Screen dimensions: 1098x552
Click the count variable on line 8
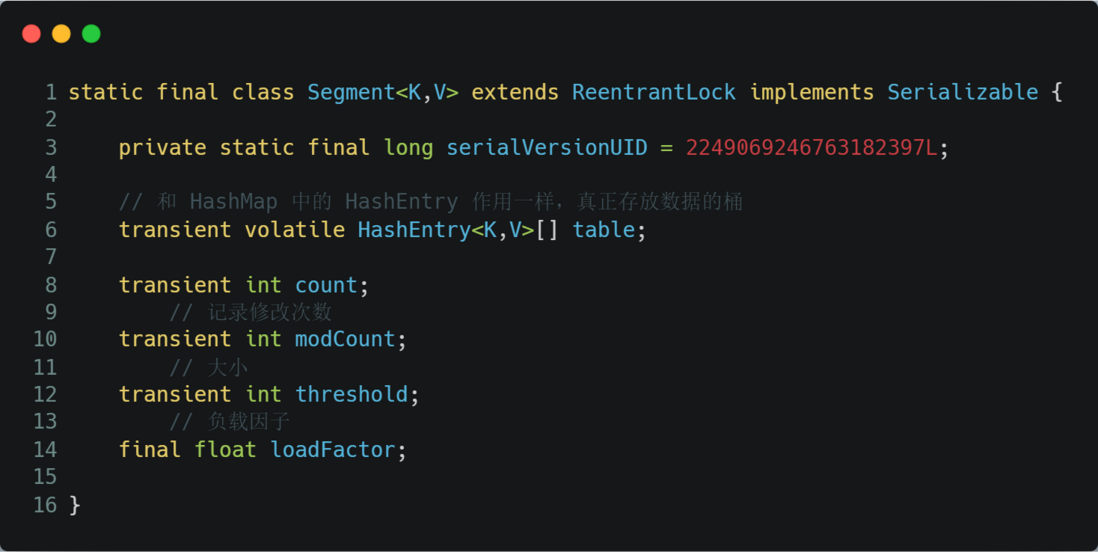326,285
